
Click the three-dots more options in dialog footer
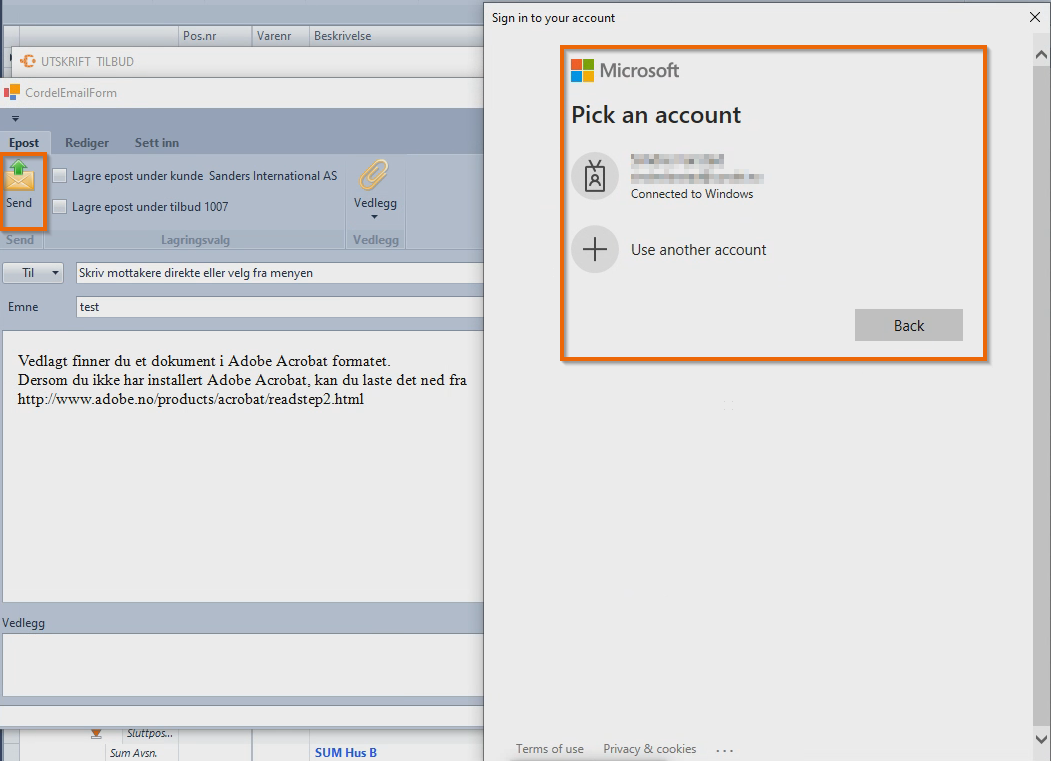(725, 750)
